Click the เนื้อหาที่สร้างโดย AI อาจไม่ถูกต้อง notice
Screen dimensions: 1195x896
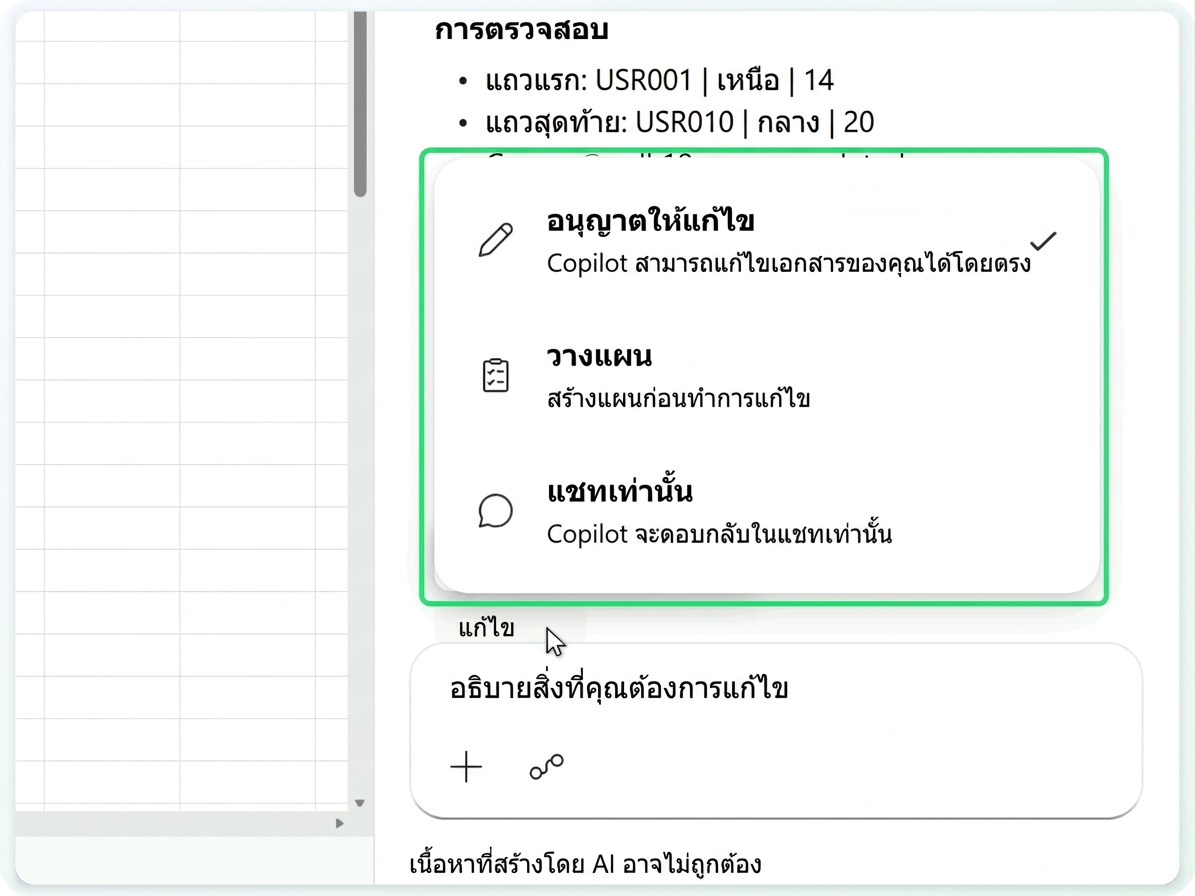pyautogui.click(x=585, y=864)
